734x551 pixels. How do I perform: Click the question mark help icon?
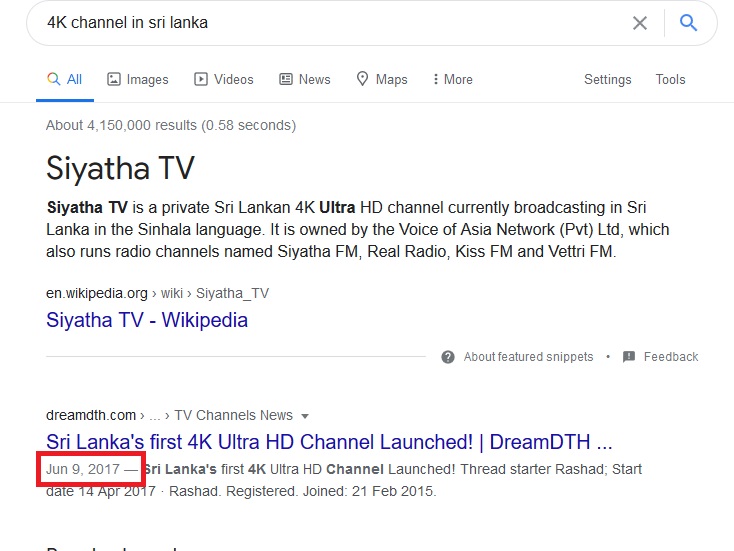pos(448,357)
